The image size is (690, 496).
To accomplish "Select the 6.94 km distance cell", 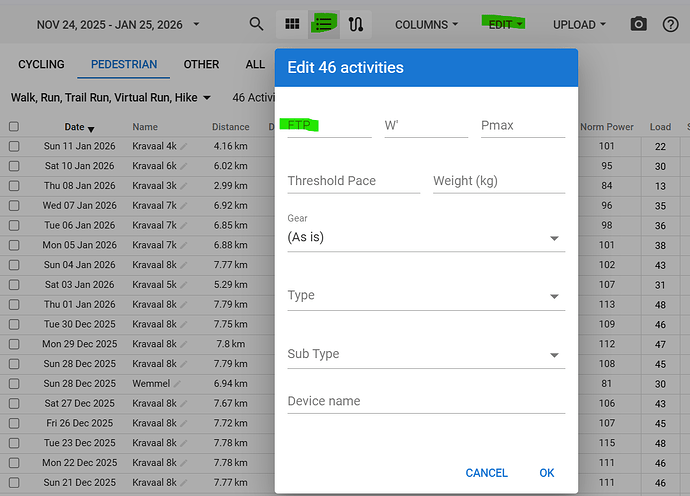I will coord(231,384).
